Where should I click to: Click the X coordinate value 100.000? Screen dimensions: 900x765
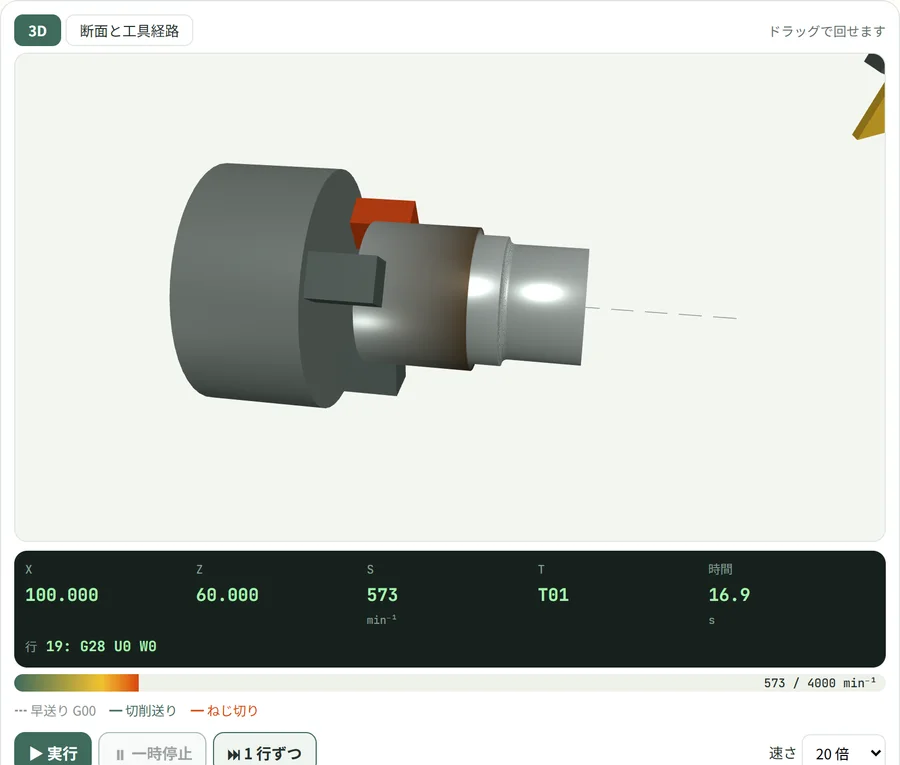click(62, 595)
